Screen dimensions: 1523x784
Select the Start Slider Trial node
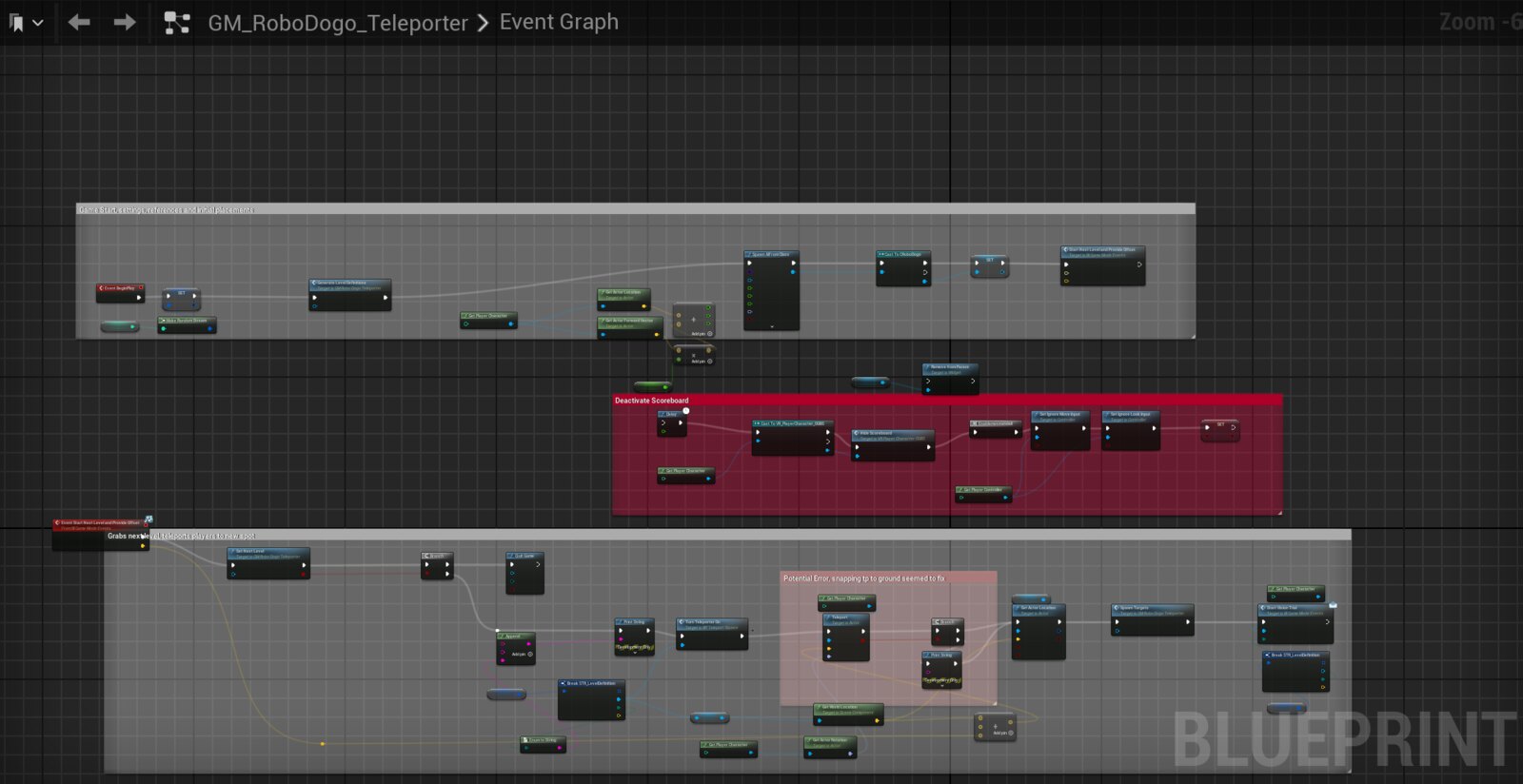click(1296, 623)
